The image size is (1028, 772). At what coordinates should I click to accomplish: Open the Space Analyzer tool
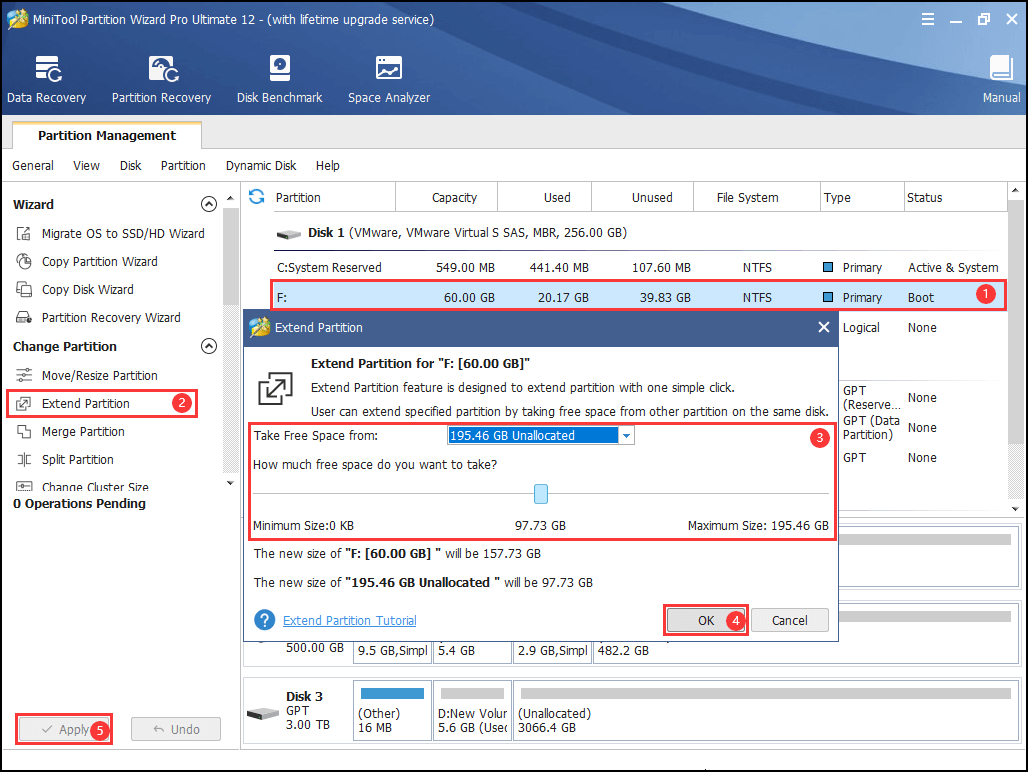coord(389,79)
